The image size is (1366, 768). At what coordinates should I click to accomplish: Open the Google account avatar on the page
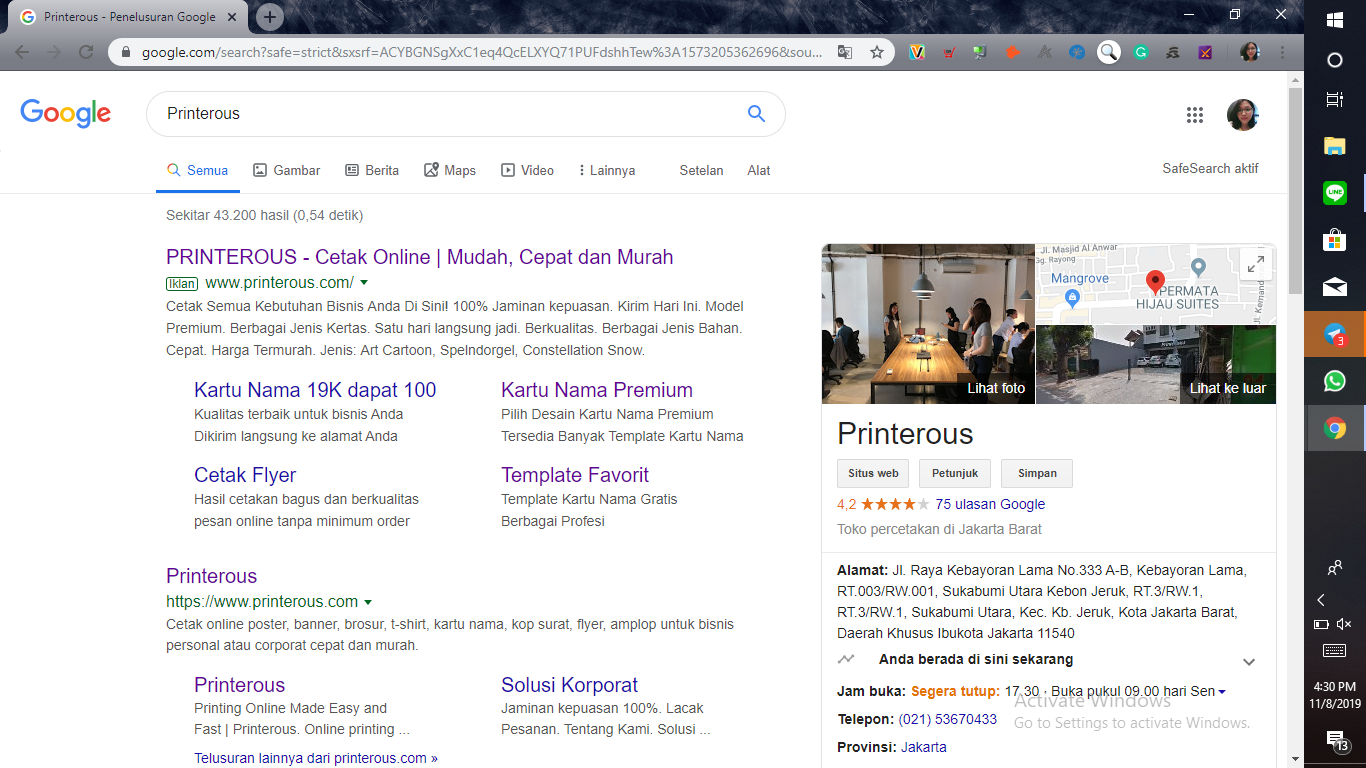pos(1243,115)
